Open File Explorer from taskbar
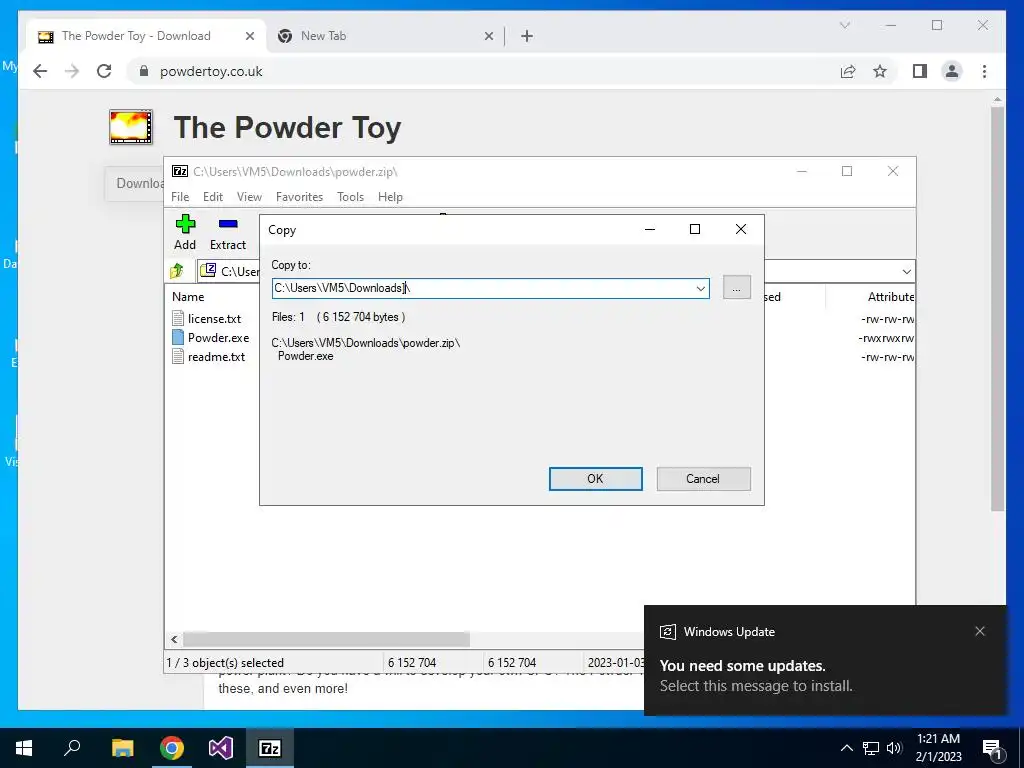The width and height of the screenshot is (1024, 768). [122, 748]
